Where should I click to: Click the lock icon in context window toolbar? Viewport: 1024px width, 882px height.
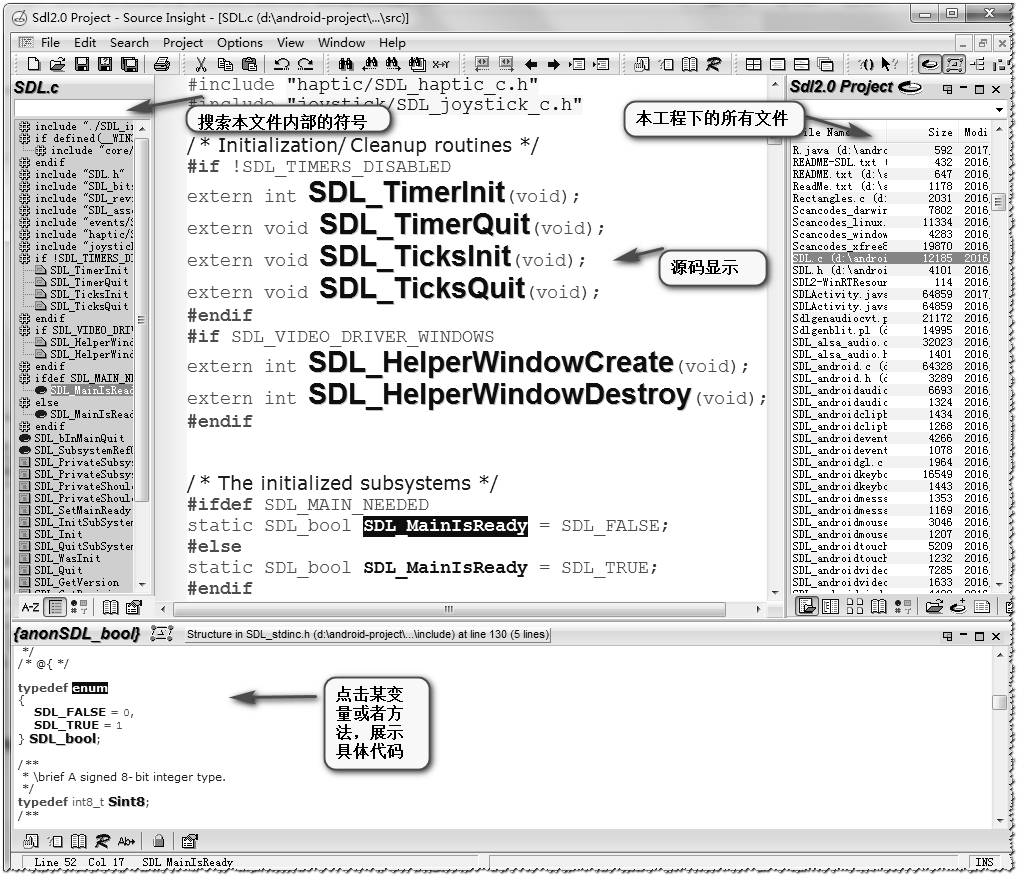(x=158, y=841)
